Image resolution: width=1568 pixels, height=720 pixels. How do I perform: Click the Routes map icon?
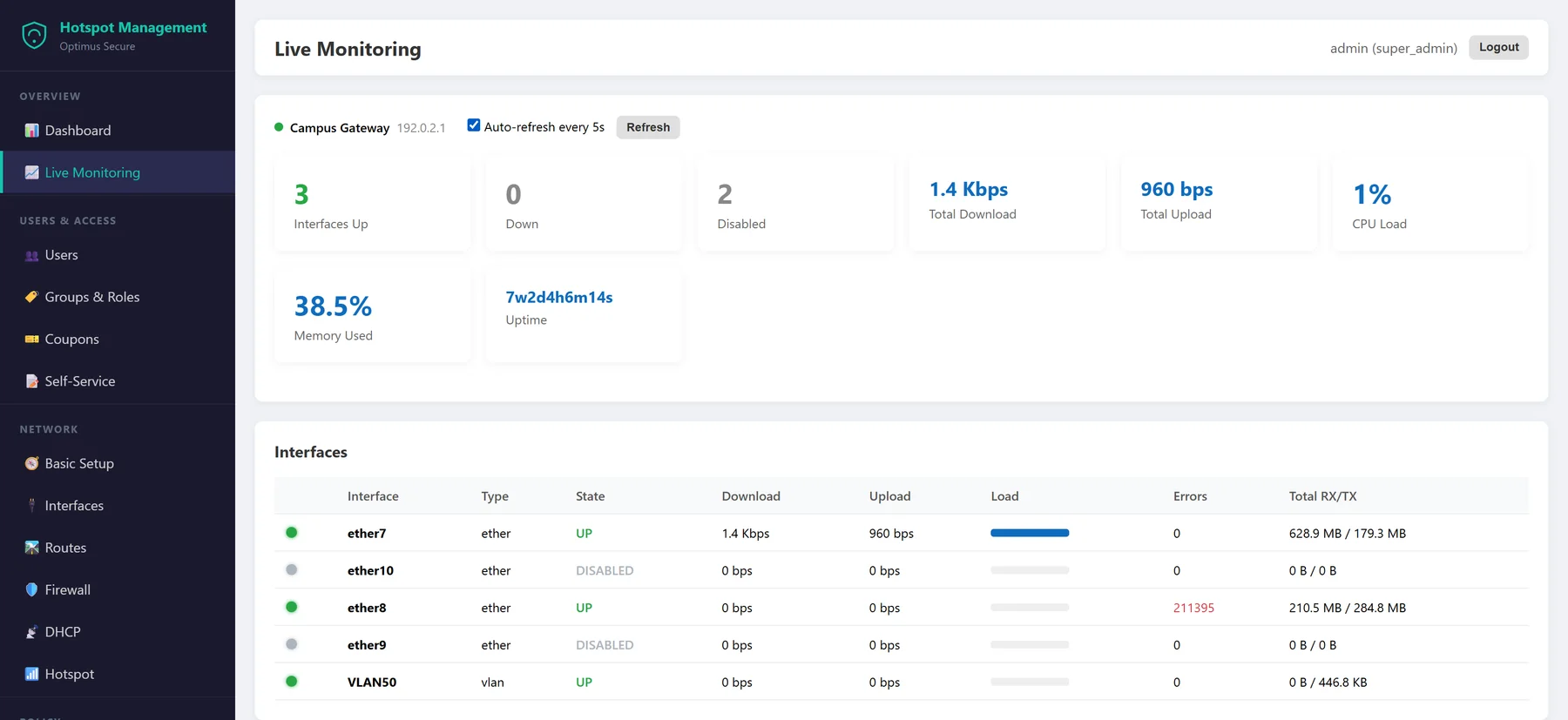tap(32, 548)
